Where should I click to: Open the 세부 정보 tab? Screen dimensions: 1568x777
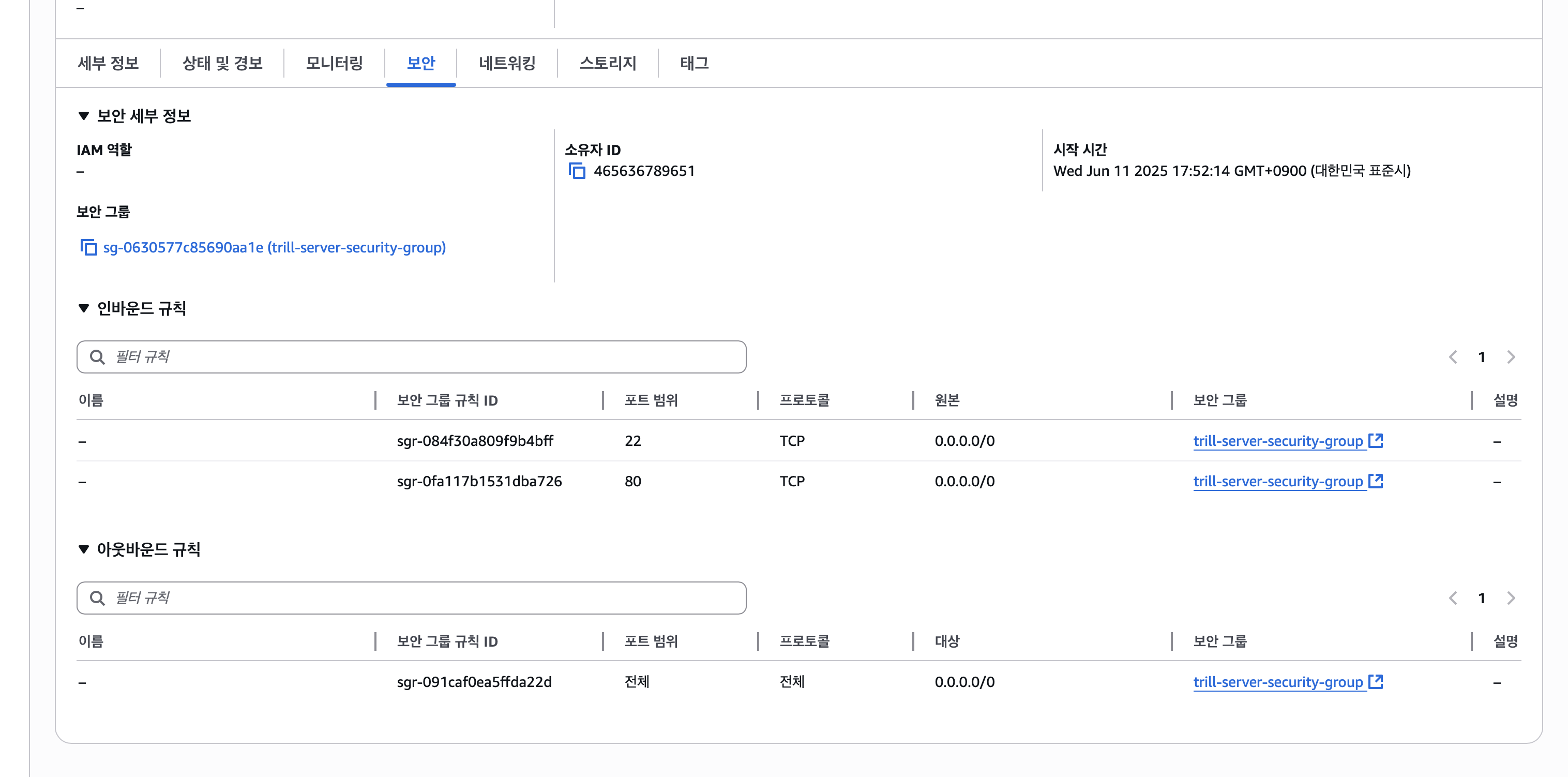pos(108,63)
